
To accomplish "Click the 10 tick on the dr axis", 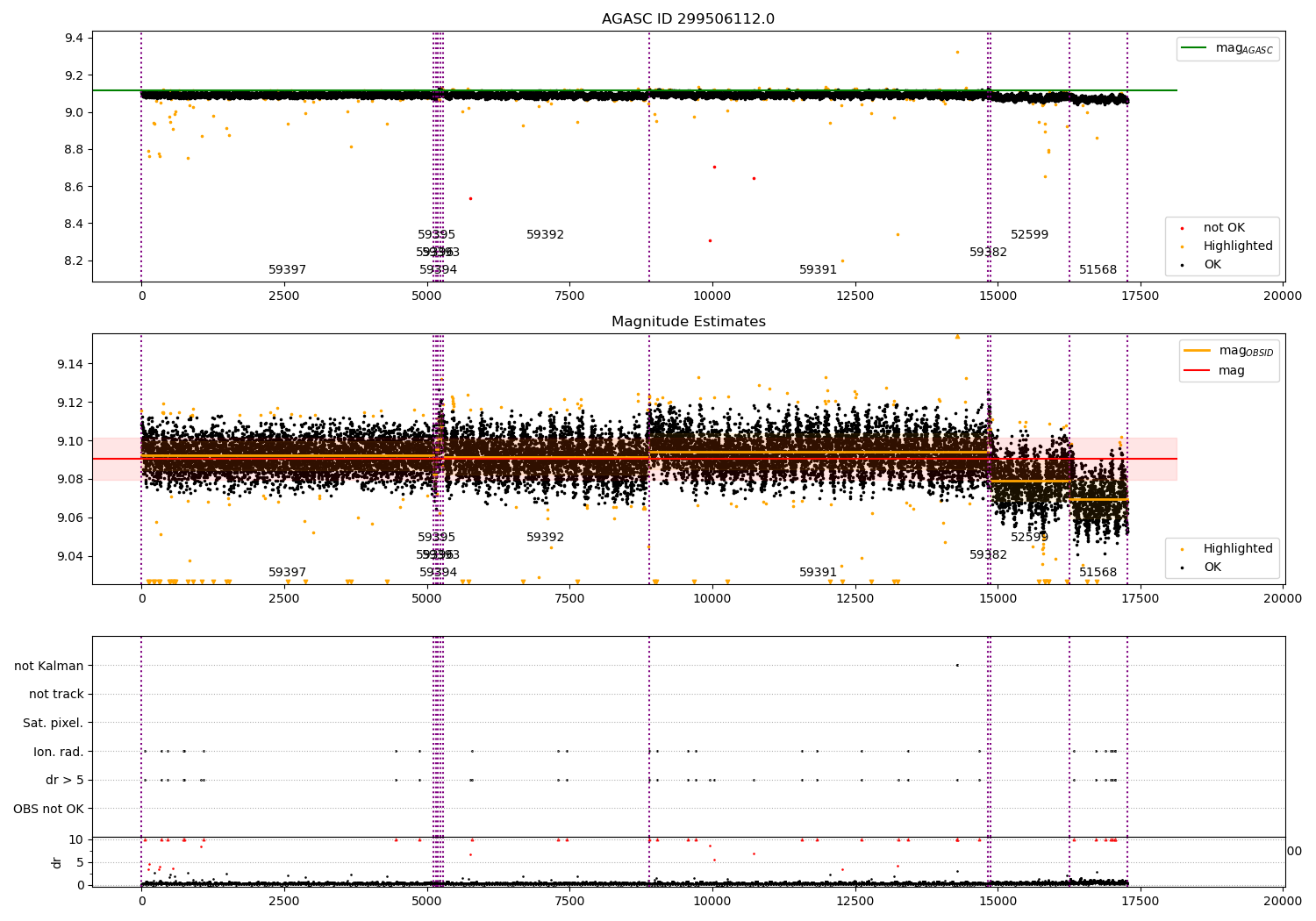I will pos(76,839).
